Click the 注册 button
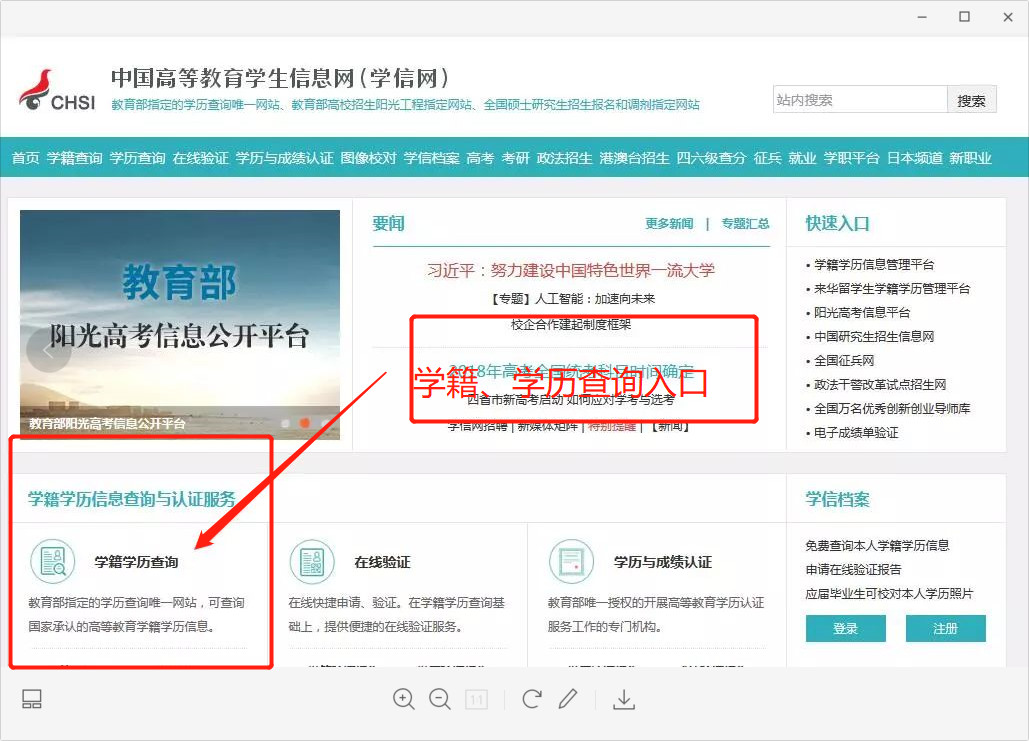Screen dimensions: 1029x741 pyautogui.click(x=945, y=628)
